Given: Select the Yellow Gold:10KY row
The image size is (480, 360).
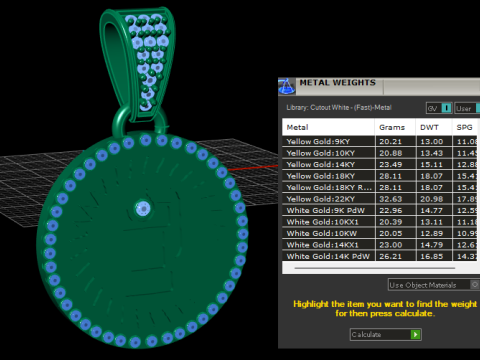Looking at the screenshot, I should (380, 153).
